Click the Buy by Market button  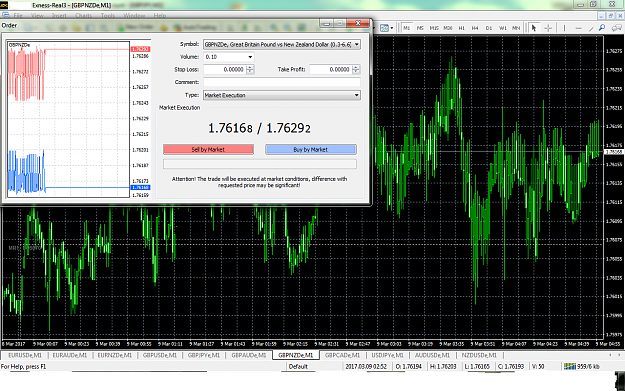tap(311, 149)
